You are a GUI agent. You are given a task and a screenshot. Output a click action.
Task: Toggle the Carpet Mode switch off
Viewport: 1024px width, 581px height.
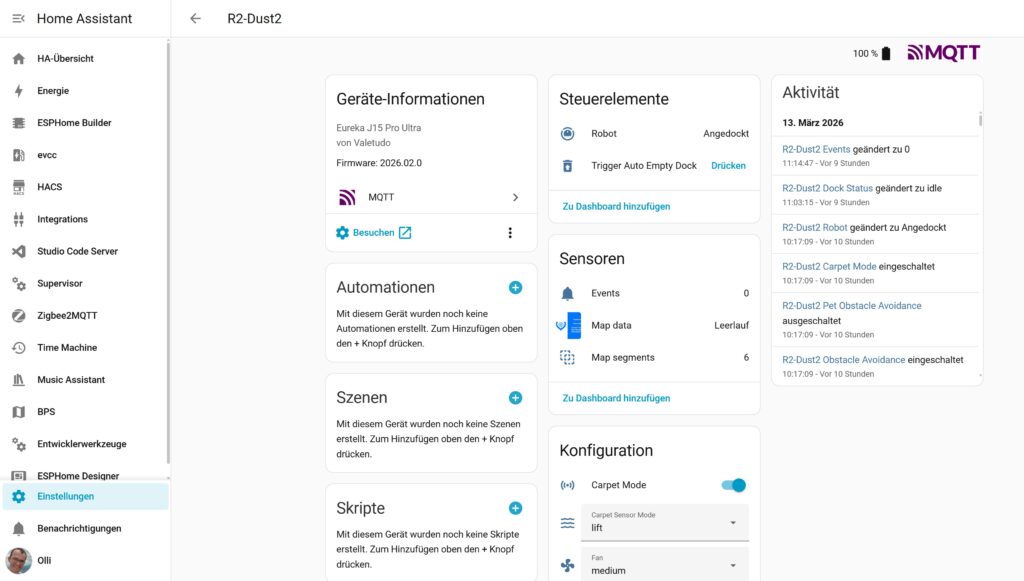pos(734,485)
